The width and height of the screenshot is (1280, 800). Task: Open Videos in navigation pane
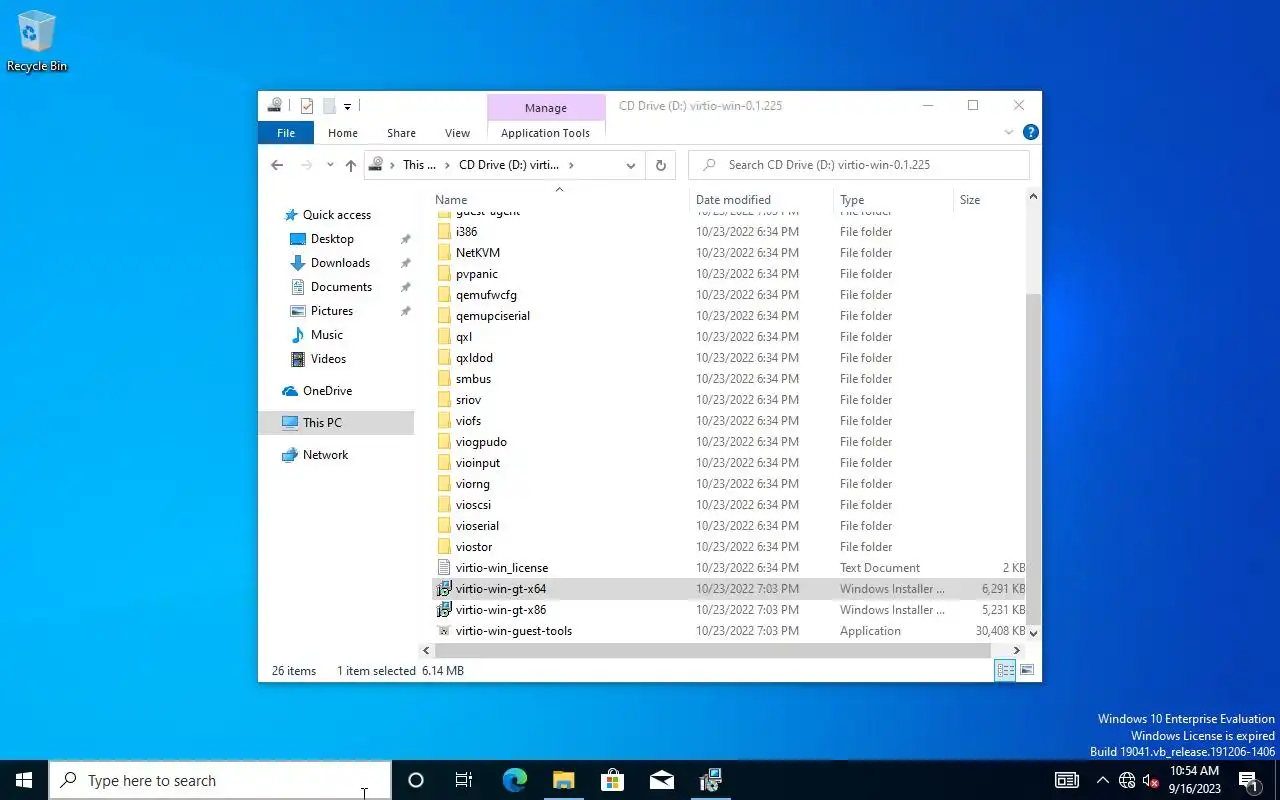click(328, 359)
